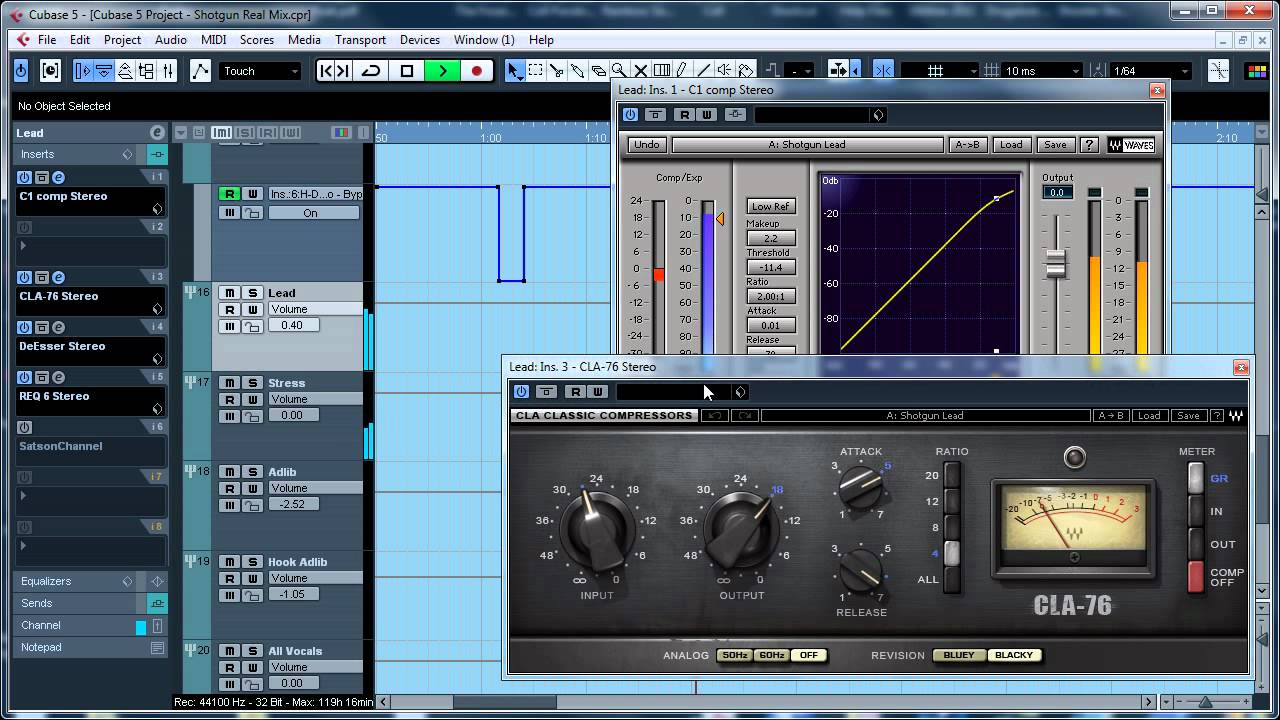Image resolution: width=1280 pixels, height=720 pixels.
Task: Select the Split scissors tool
Action: 557,71
